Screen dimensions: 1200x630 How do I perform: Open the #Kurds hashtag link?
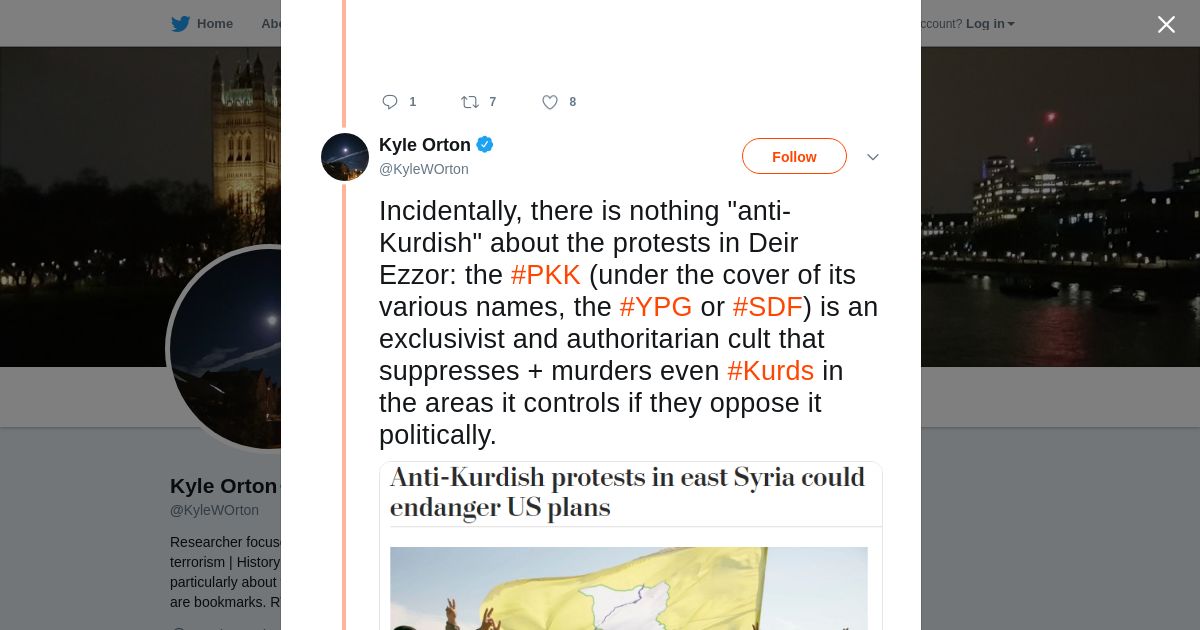click(x=771, y=371)
